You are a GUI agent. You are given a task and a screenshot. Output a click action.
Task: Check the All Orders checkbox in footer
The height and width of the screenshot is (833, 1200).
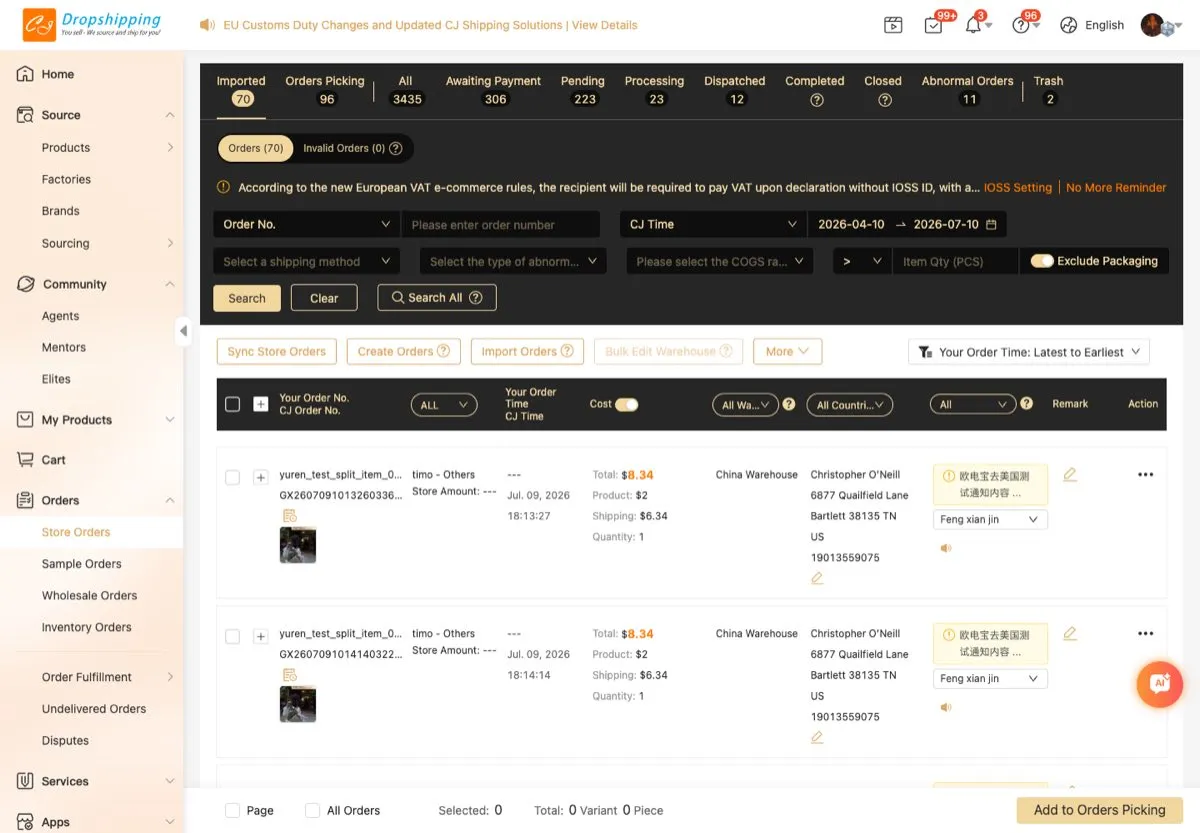coord(312,810)
